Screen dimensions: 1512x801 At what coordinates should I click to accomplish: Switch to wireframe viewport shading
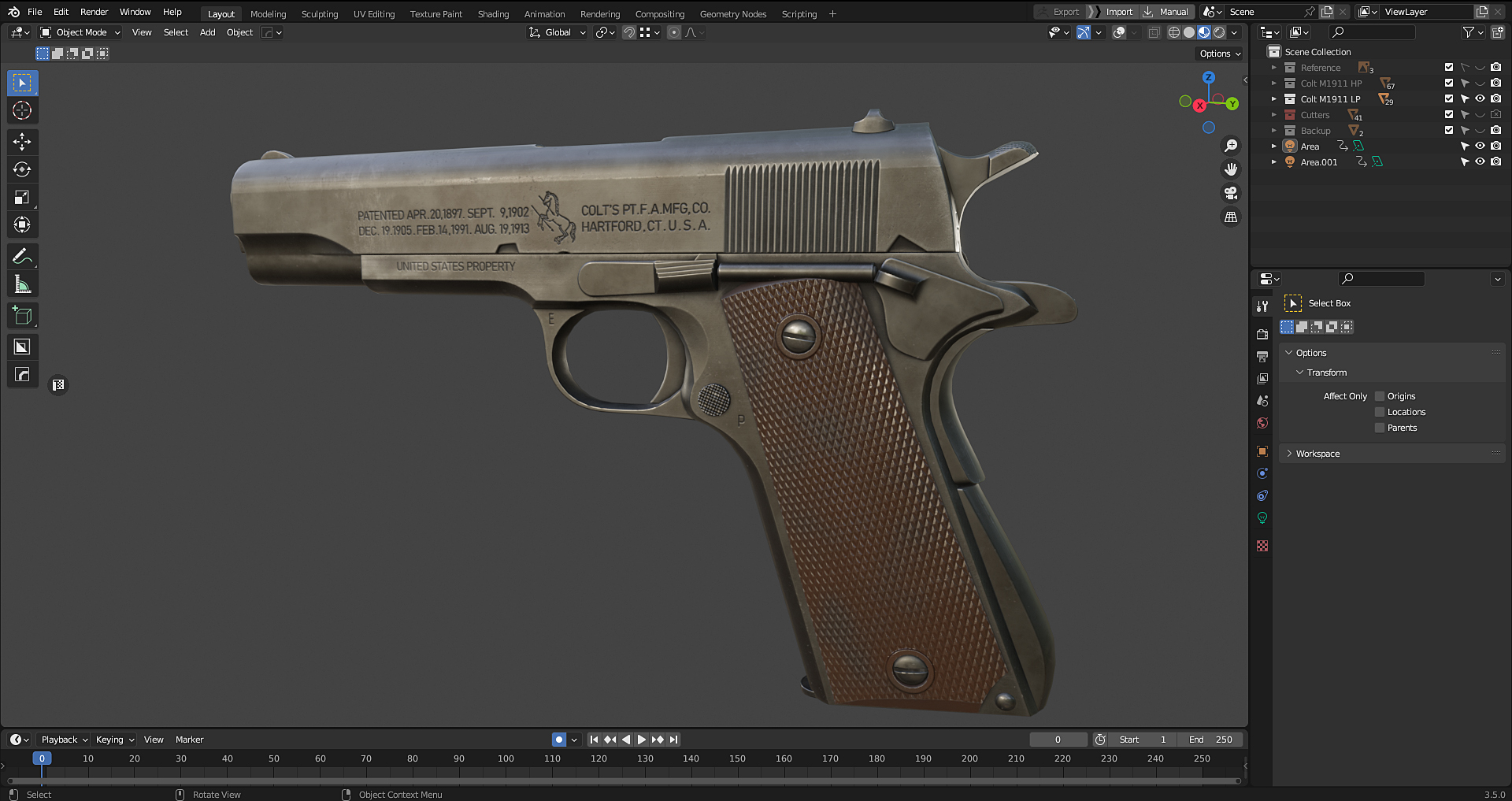pyautogui.click(x=1173, y=32)
